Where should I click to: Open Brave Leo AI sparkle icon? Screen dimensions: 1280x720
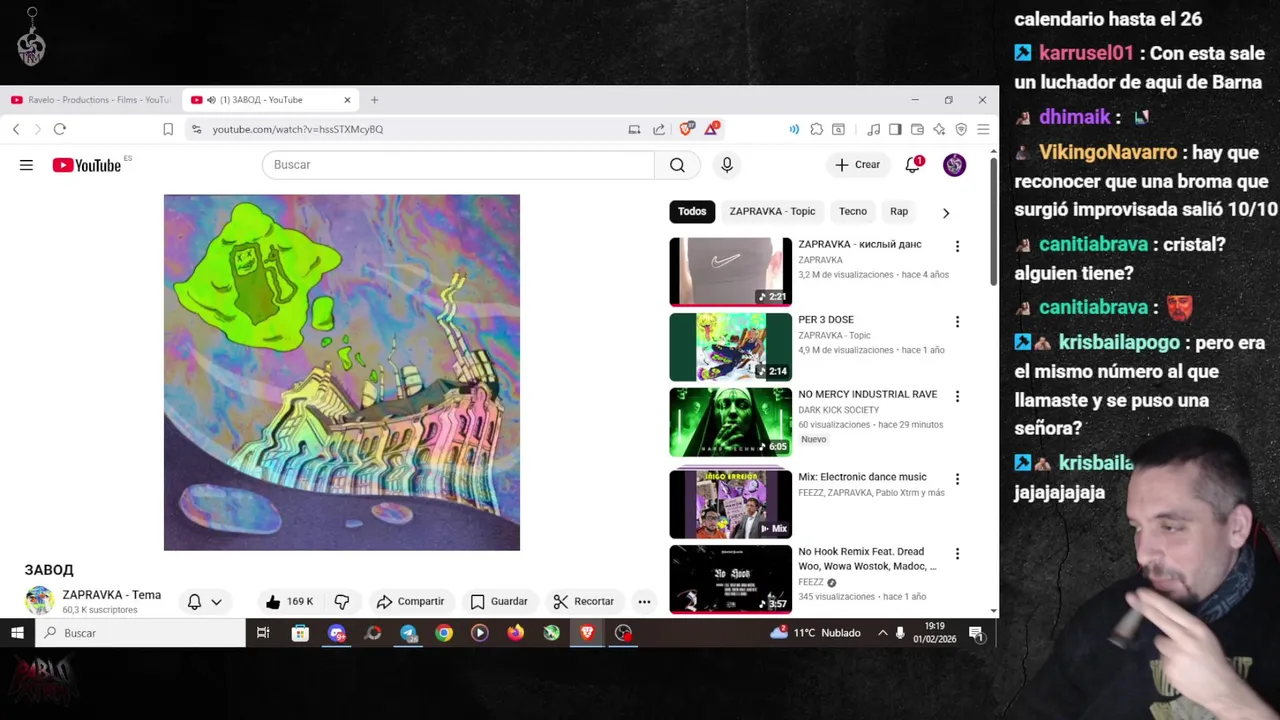click(939, 129)
